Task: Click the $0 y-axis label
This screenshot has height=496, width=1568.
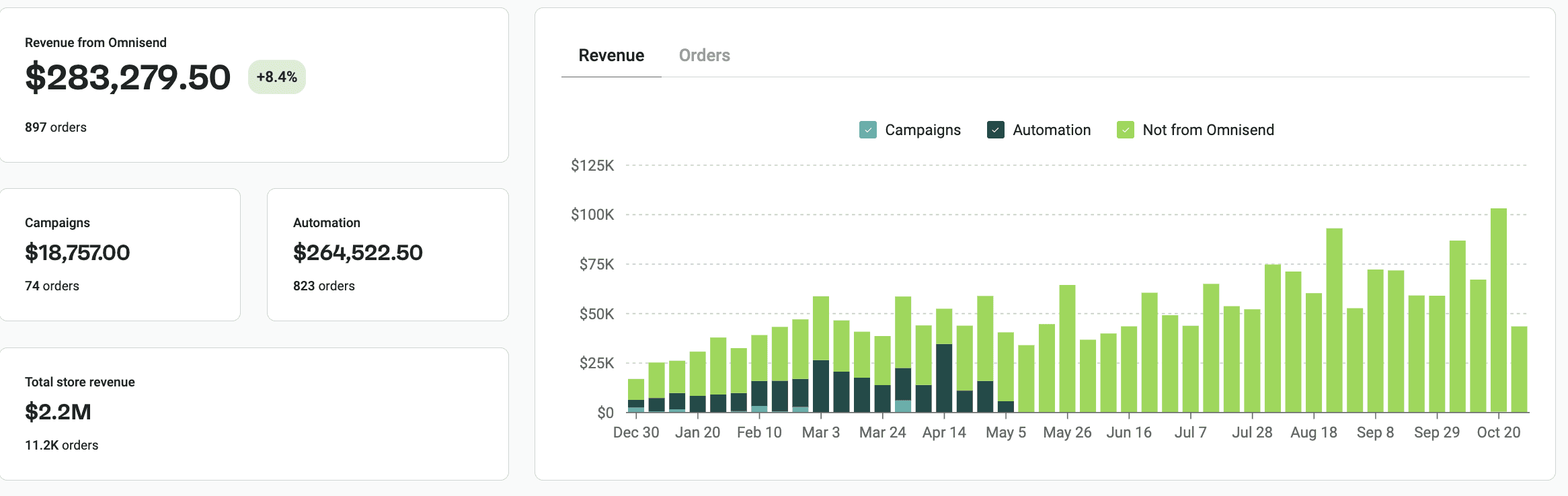Action: click(605, 413)
